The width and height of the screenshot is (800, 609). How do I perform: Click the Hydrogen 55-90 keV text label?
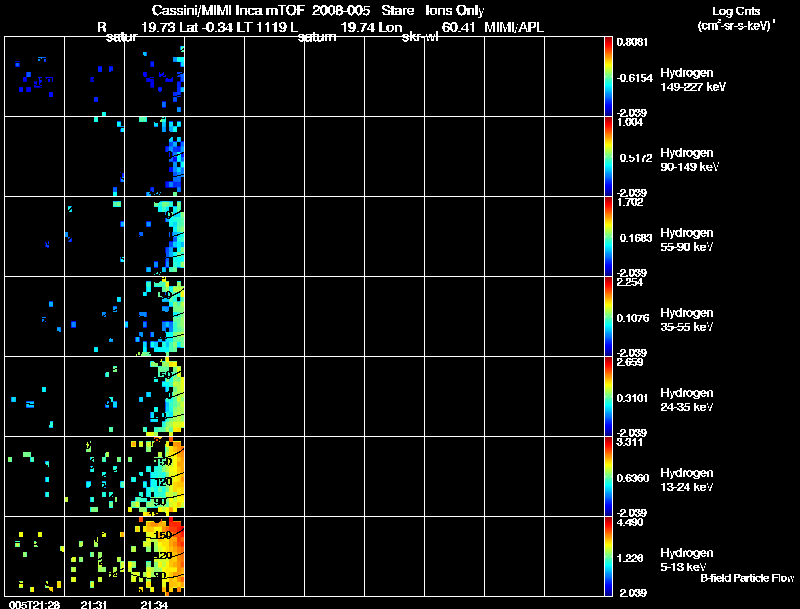point(685,239)
